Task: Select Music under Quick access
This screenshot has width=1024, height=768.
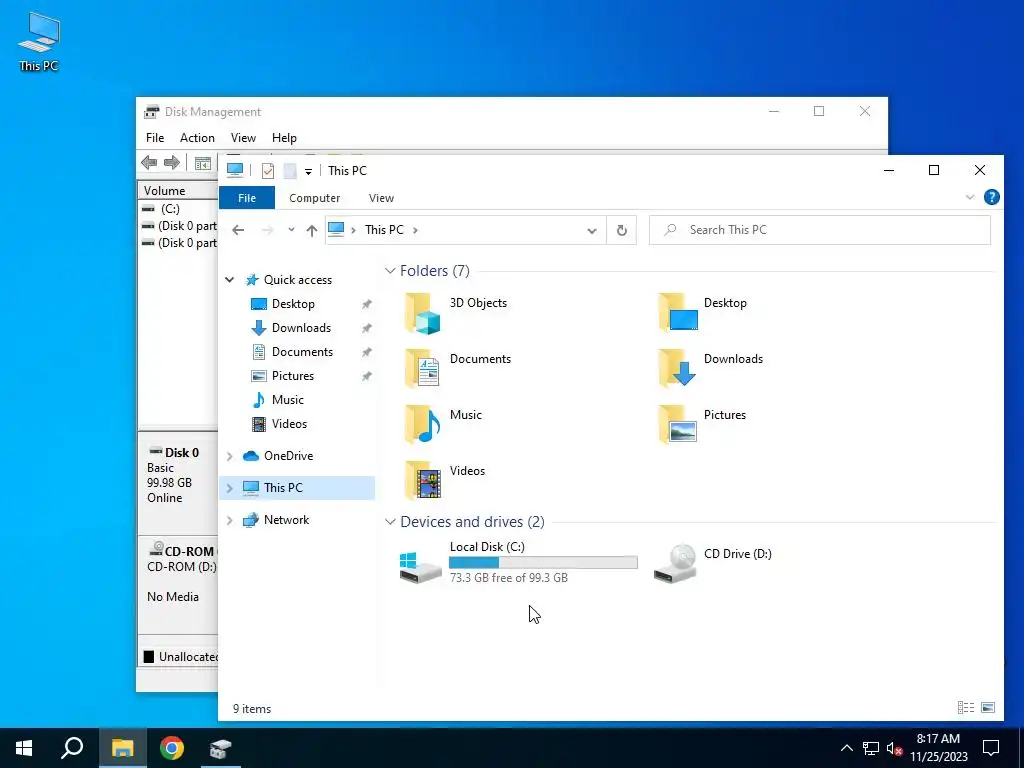Action: pos(288,400)
